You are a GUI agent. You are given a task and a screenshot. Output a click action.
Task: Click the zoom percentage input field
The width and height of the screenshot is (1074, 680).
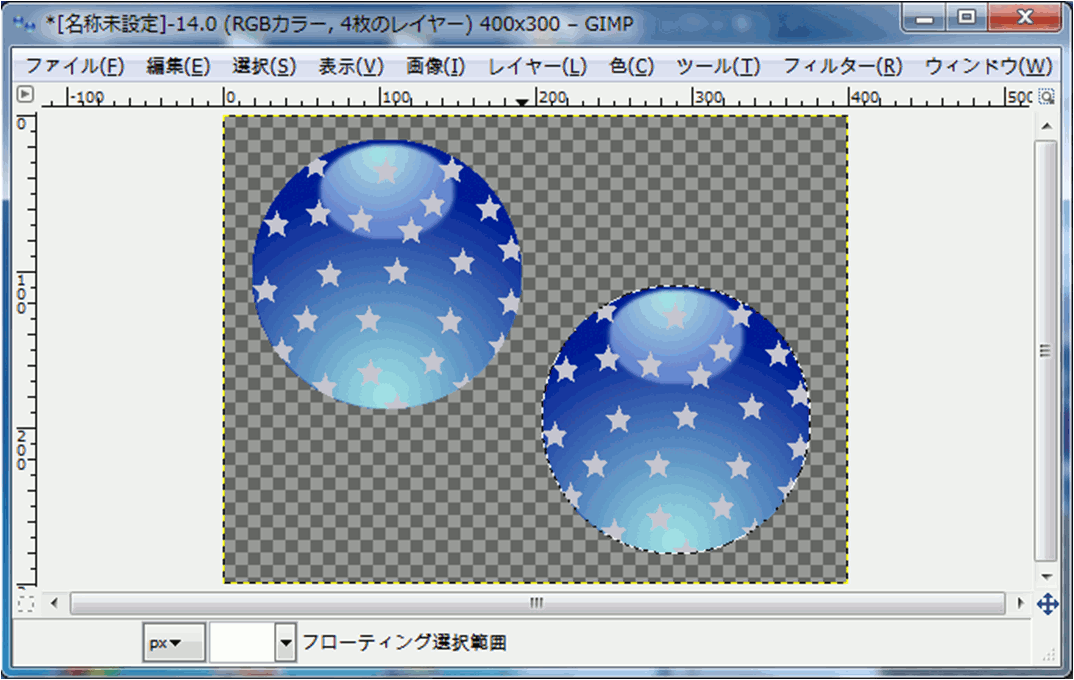241,643
